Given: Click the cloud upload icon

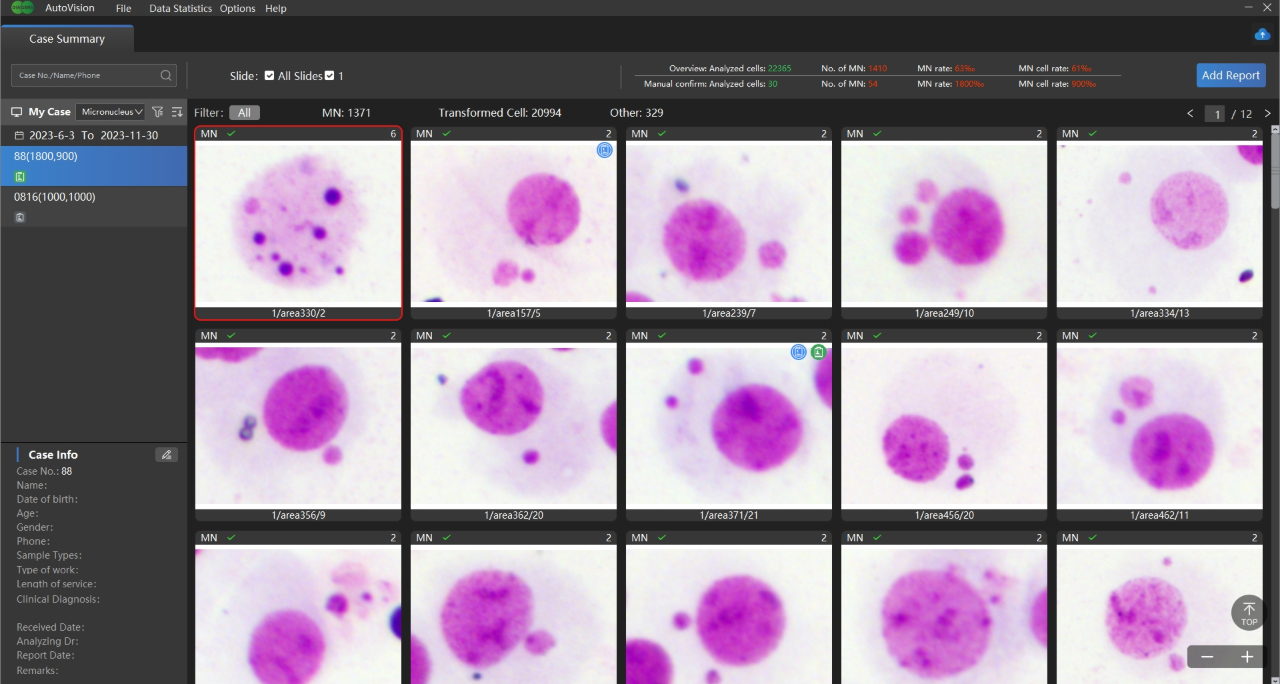Looking at the screenshot, I should [1262, 35].
